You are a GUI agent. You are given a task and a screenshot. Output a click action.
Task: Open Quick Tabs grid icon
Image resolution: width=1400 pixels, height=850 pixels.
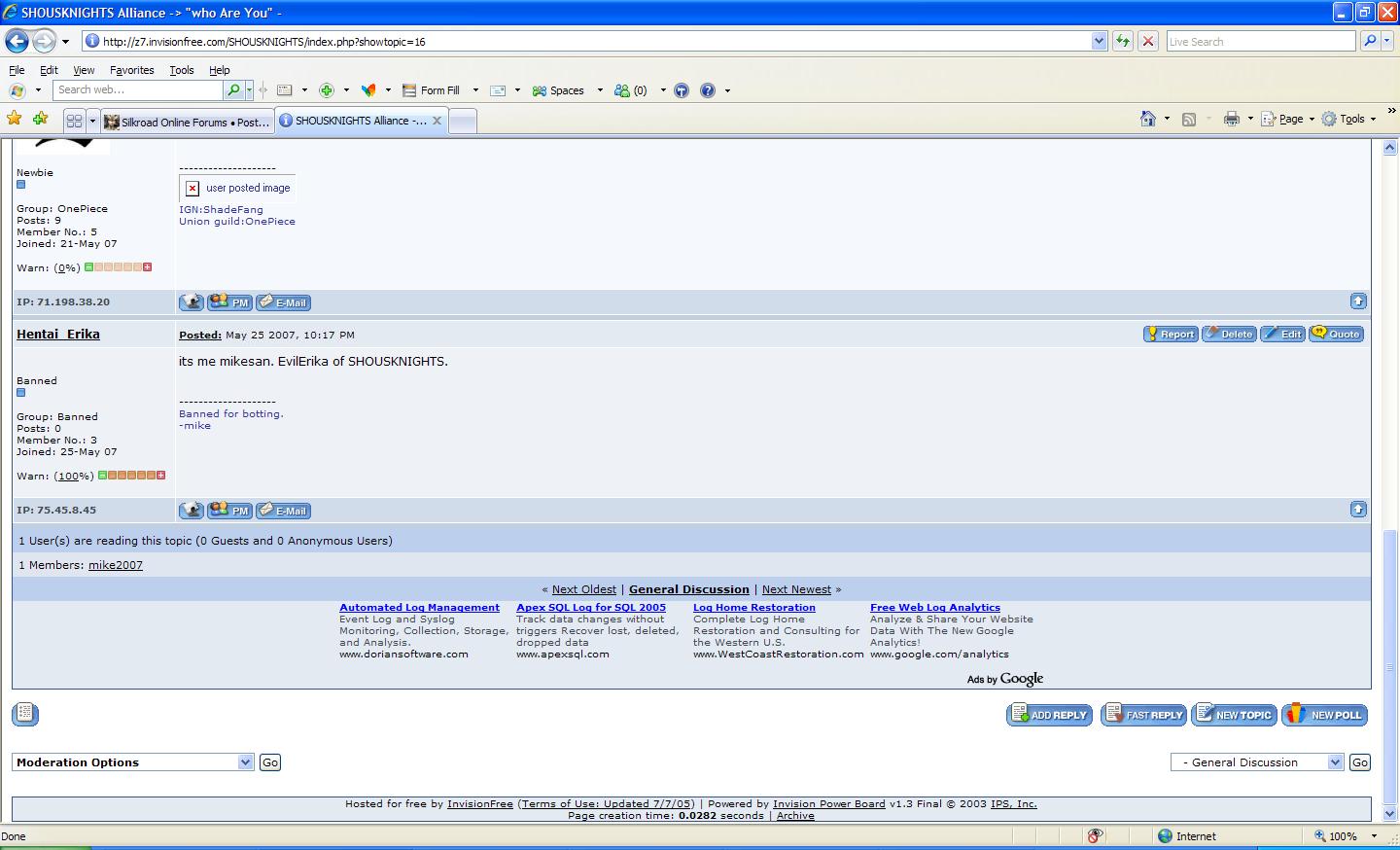74,122
